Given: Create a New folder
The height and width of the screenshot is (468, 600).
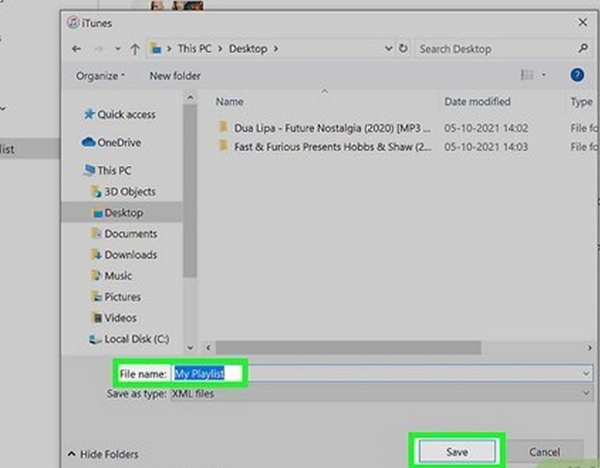Looking at the screenshot, I should coord(175,76).
